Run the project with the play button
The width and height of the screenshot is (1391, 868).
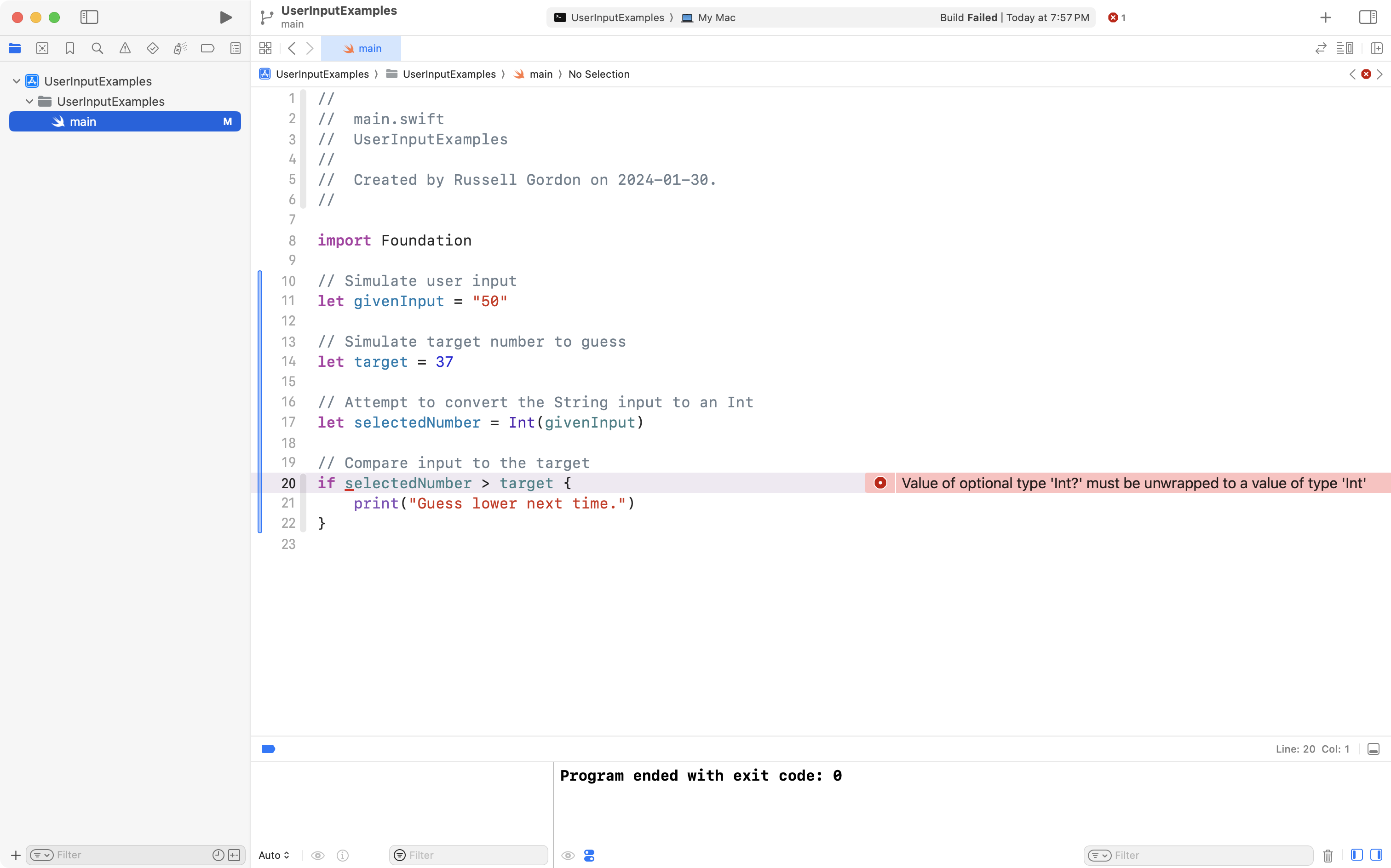pyautogui.click(x=225, y=17)
